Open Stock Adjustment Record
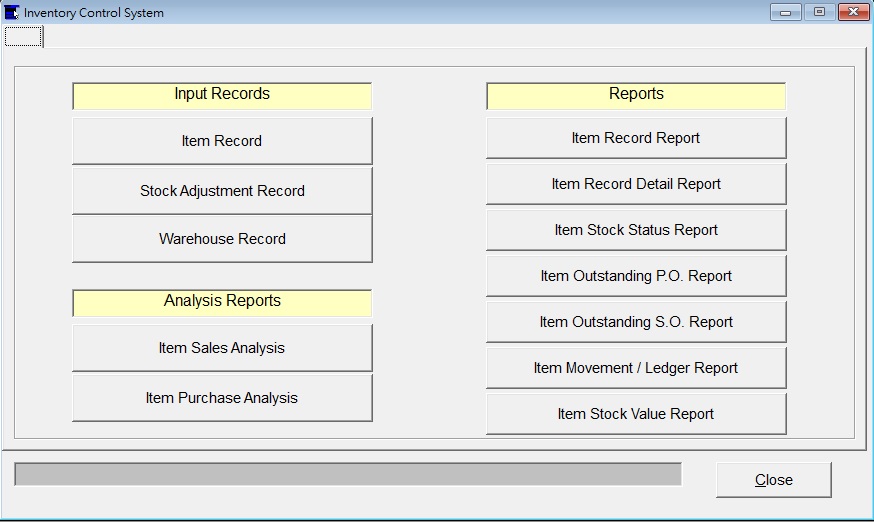Screen dimensions: 874x522 [x=222, y=191]
